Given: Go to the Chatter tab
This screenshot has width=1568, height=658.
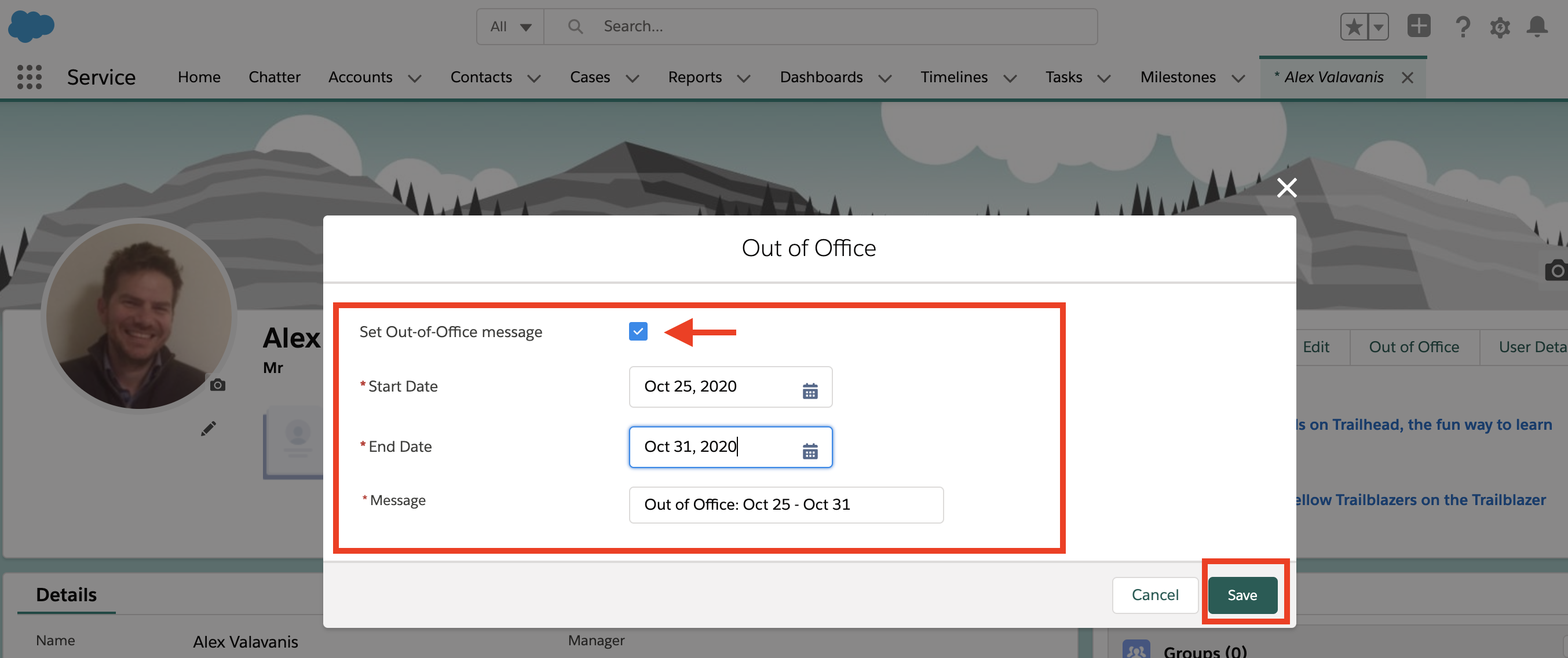Looking at the screenshot, I should [274, 77].
